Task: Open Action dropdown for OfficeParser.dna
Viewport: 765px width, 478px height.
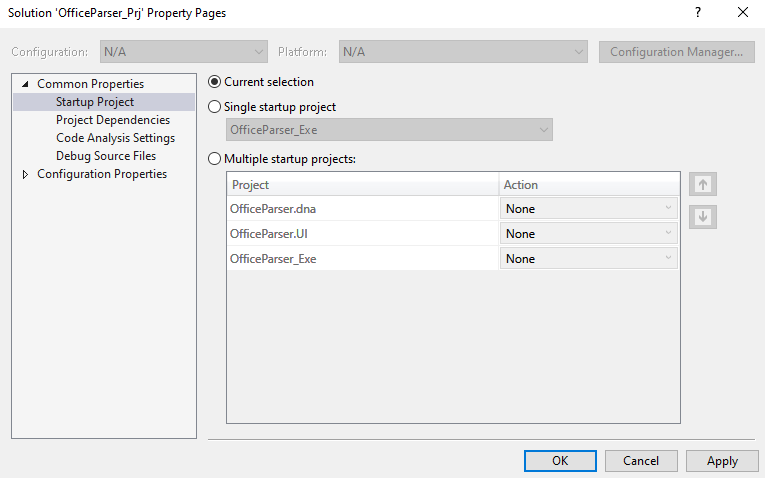Action: point(588,208)
